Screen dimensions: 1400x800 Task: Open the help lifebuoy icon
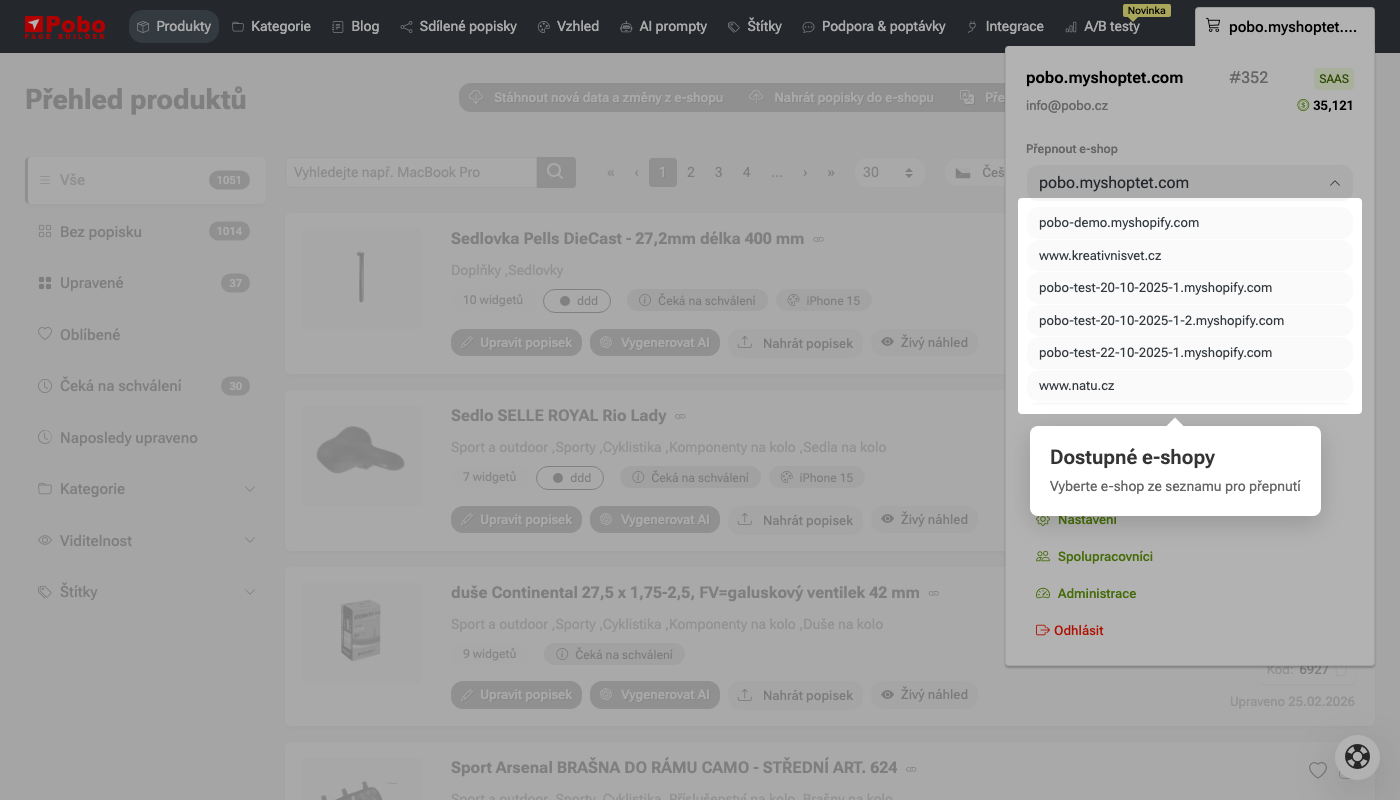(x=1357, y=755)
